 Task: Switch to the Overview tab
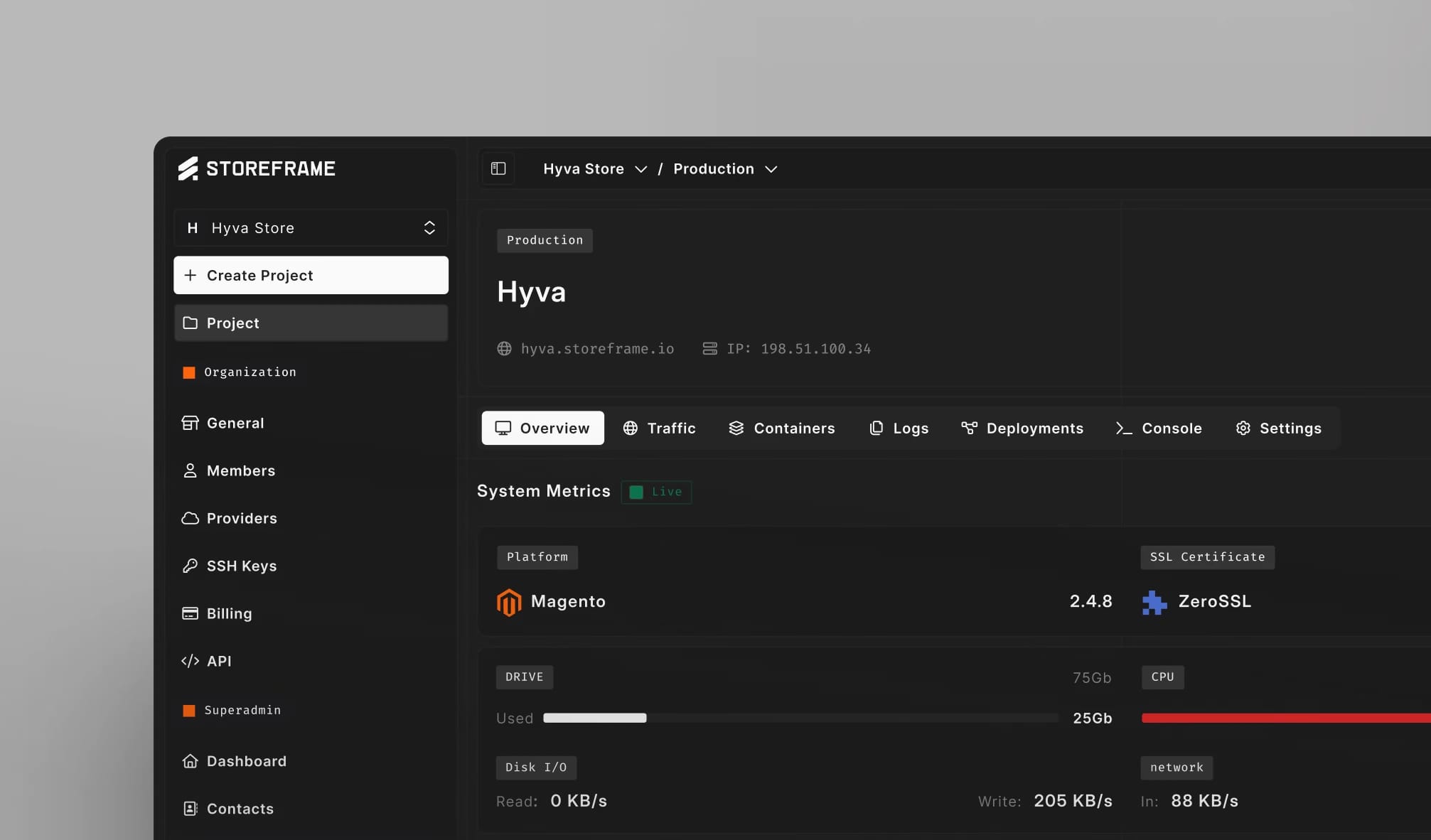[542, 428]
